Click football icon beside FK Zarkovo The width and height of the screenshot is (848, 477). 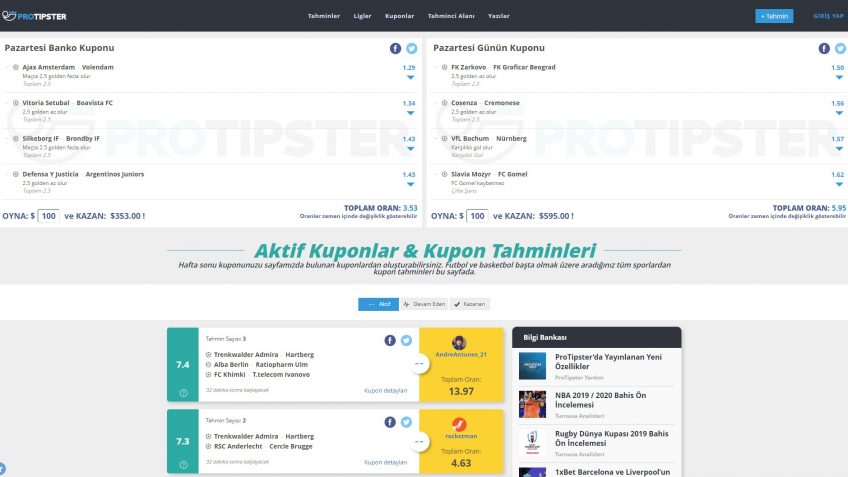click(x=444, y=68)
